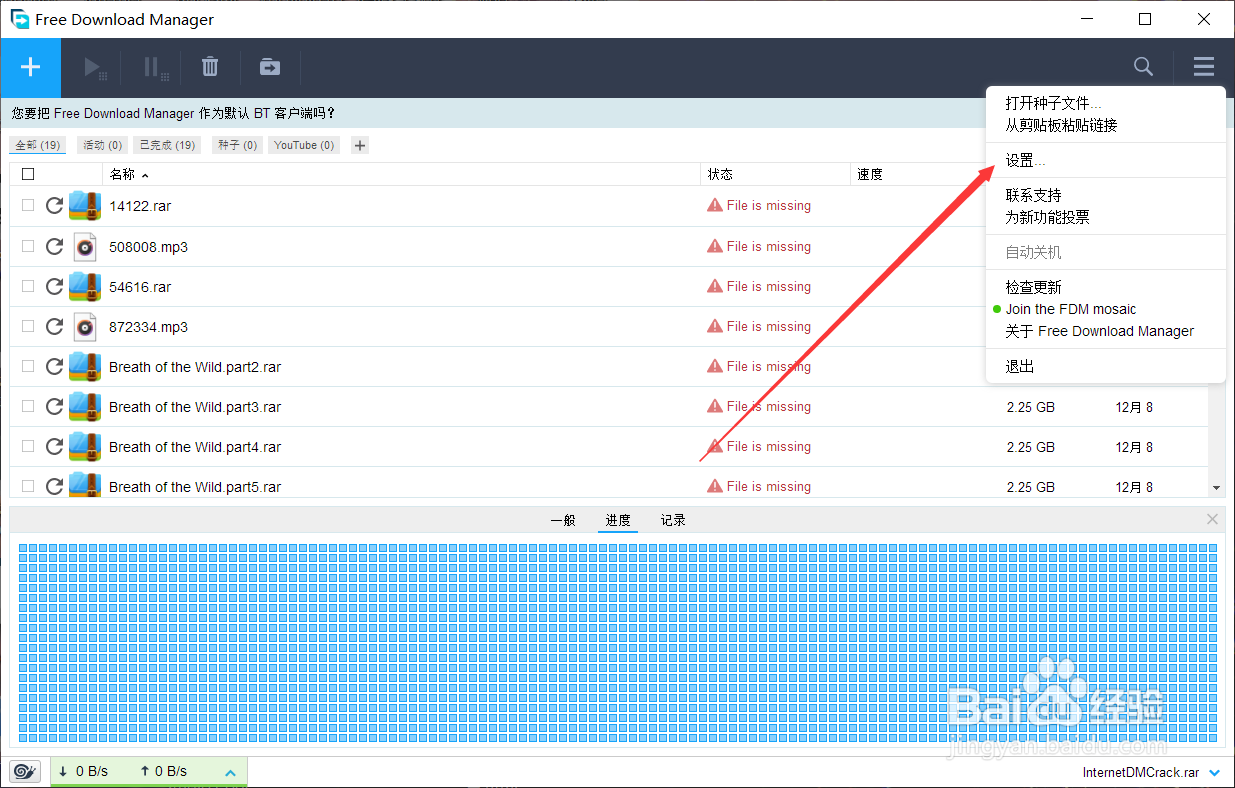Viewport: 1235px width, 788px height.
Task: Restart icon for Breath of the Wild.part5.rar
Action: 55,486
